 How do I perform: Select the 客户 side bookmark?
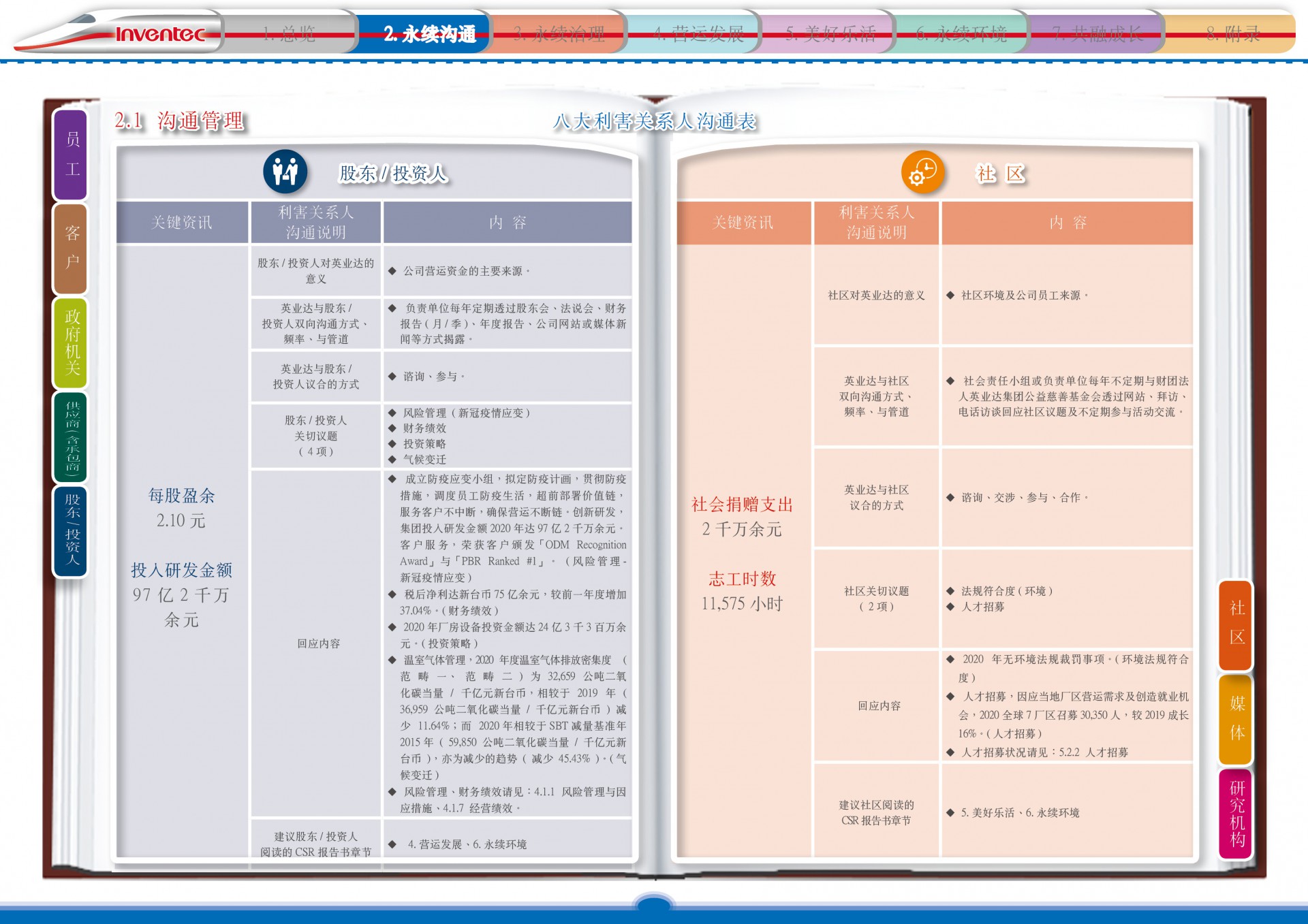tap(72, 248)
